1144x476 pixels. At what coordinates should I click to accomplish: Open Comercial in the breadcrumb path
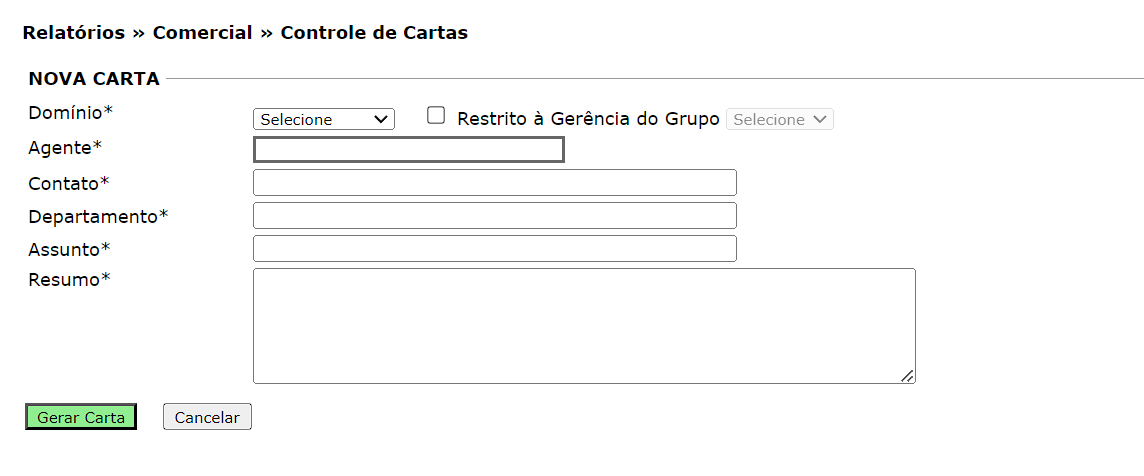tap(202, 33)
